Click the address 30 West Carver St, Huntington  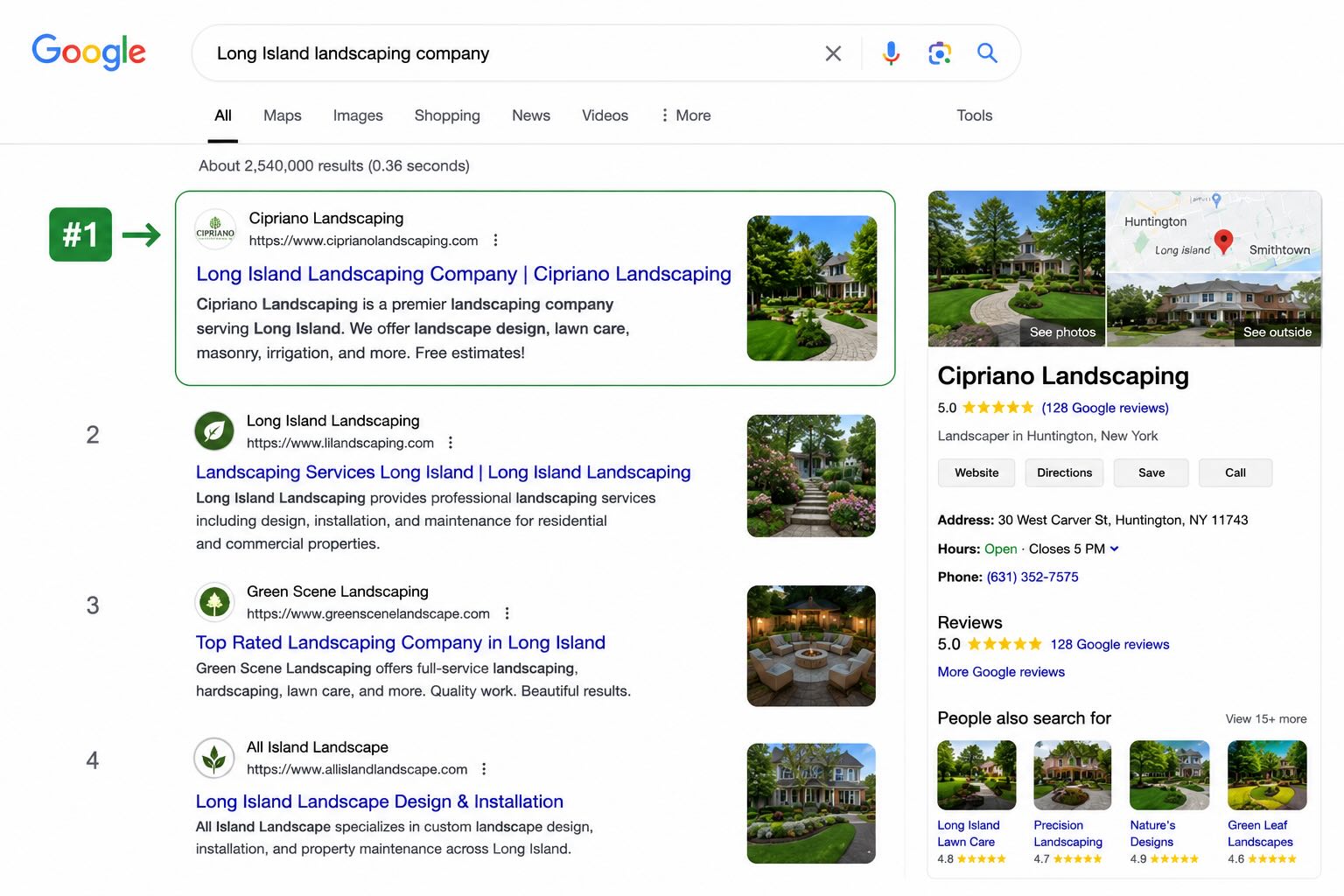point(1123,520)
